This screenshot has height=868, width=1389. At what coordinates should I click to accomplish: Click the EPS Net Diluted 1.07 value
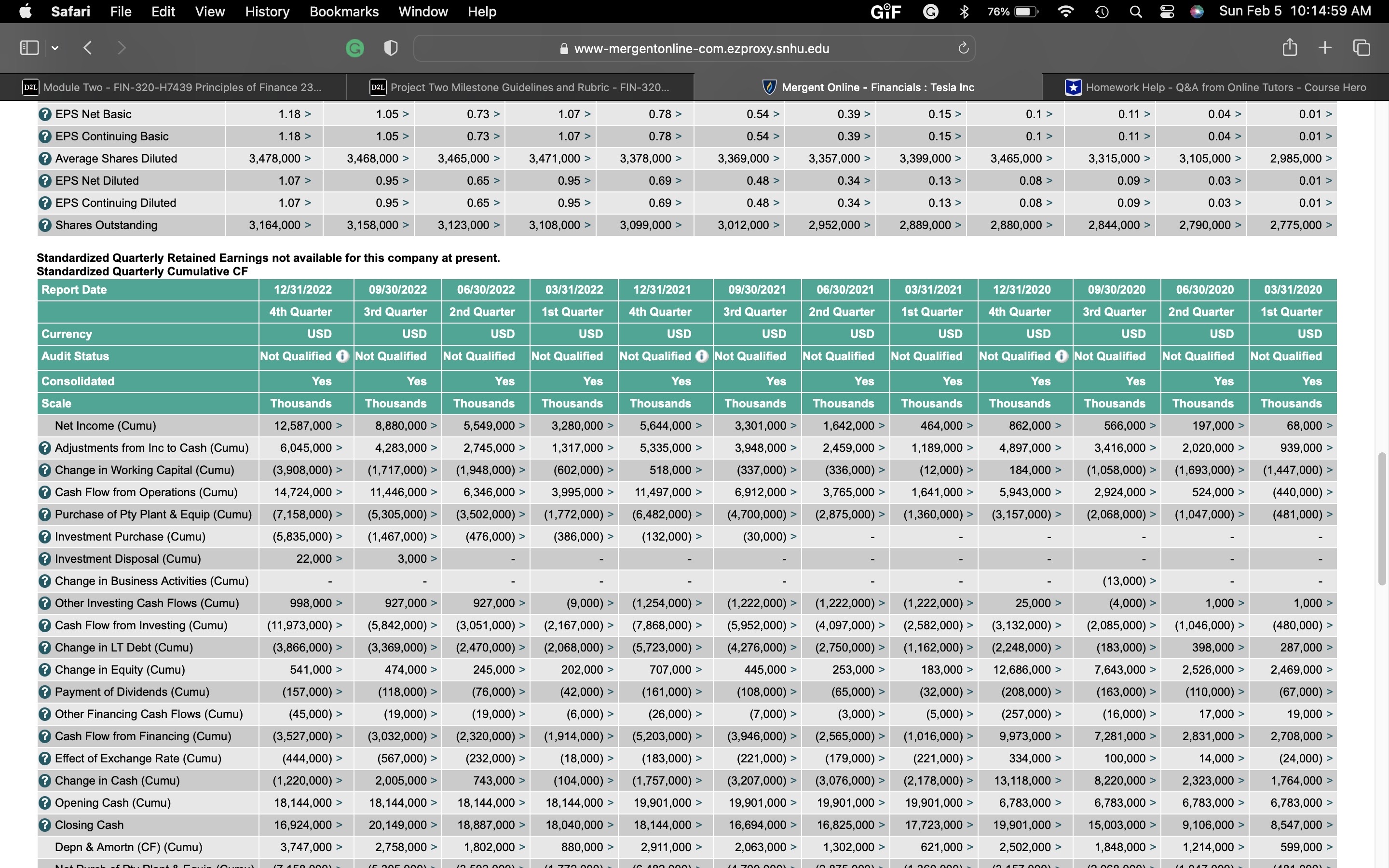[x=289, y=181]
